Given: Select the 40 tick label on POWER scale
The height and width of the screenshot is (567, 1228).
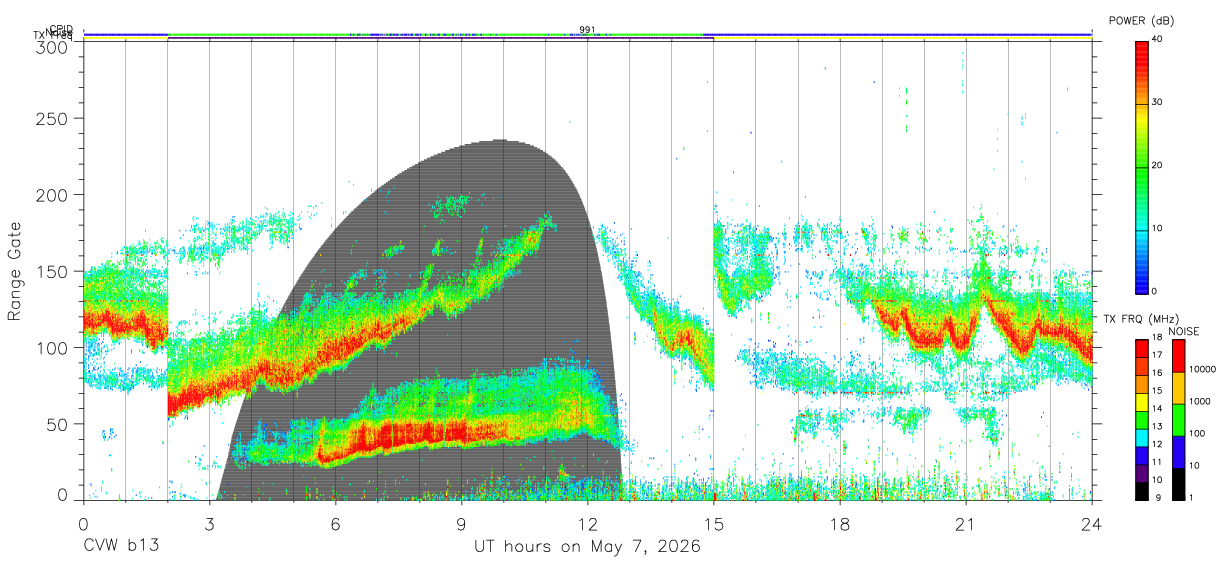Looking at the screenshot, I should click(1157, 39).
